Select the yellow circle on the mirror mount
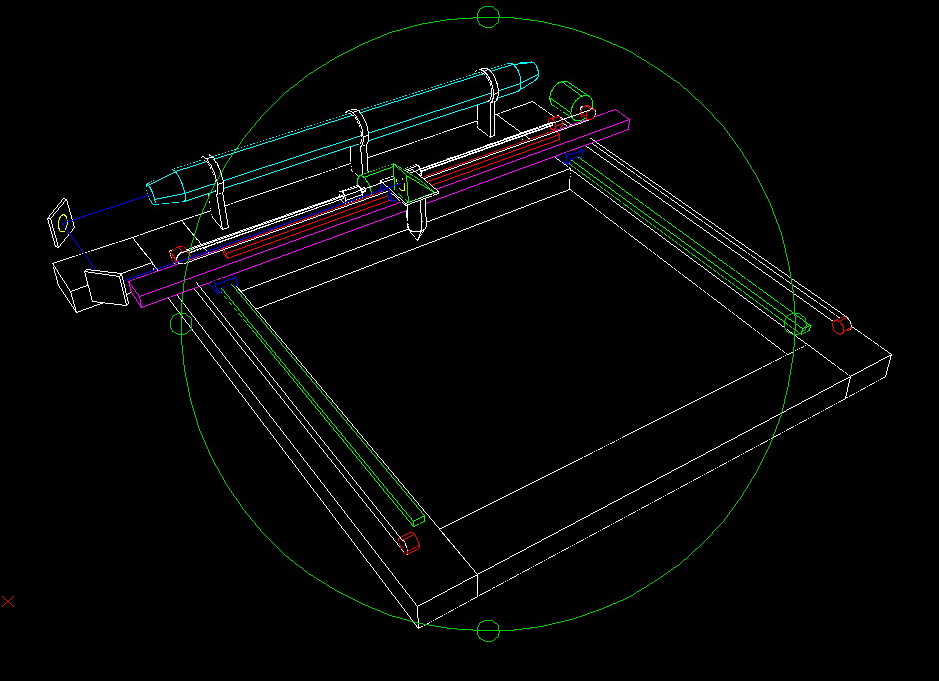939x681 pixels. 63,223
